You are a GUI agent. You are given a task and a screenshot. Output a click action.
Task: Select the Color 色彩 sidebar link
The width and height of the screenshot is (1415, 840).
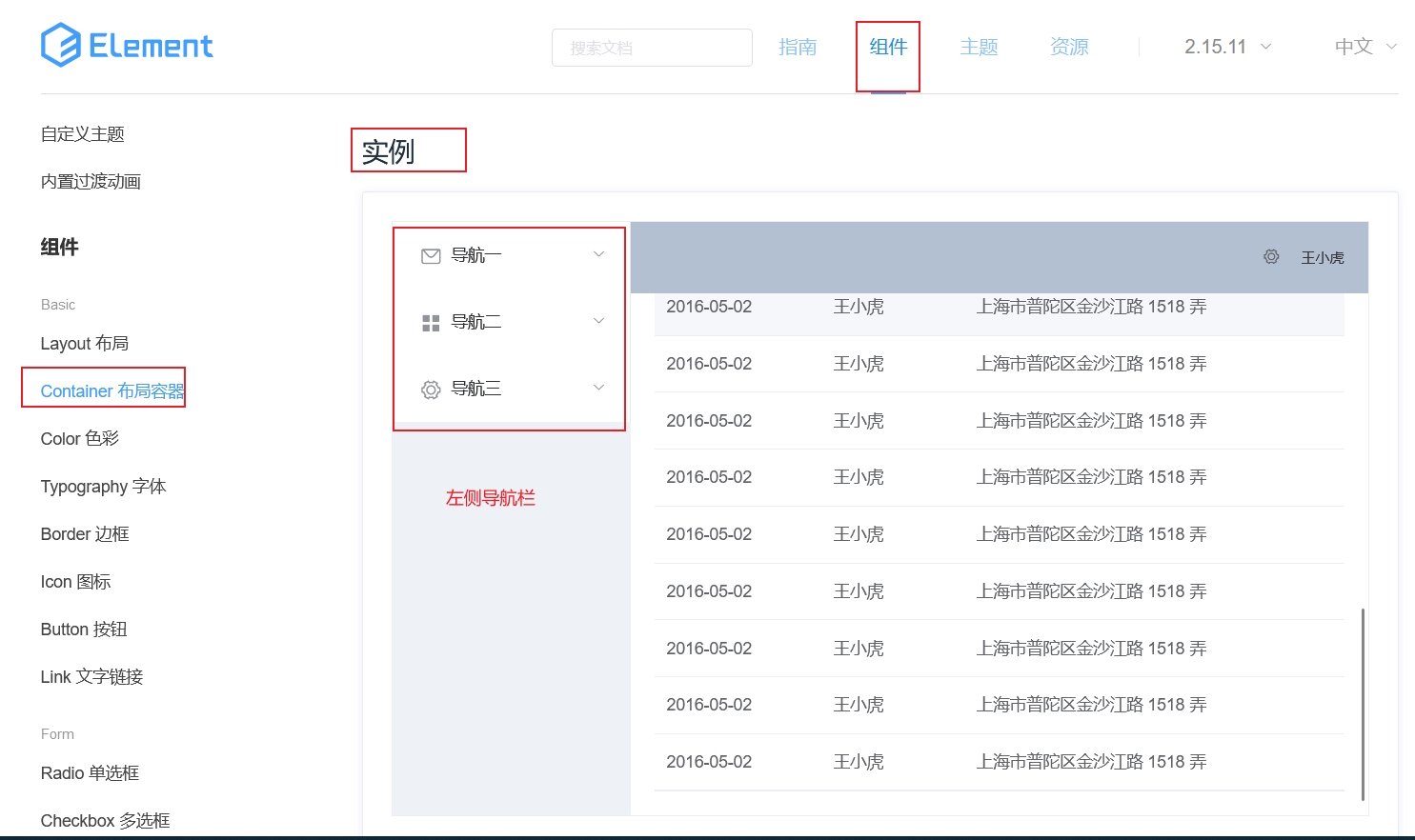80,439
